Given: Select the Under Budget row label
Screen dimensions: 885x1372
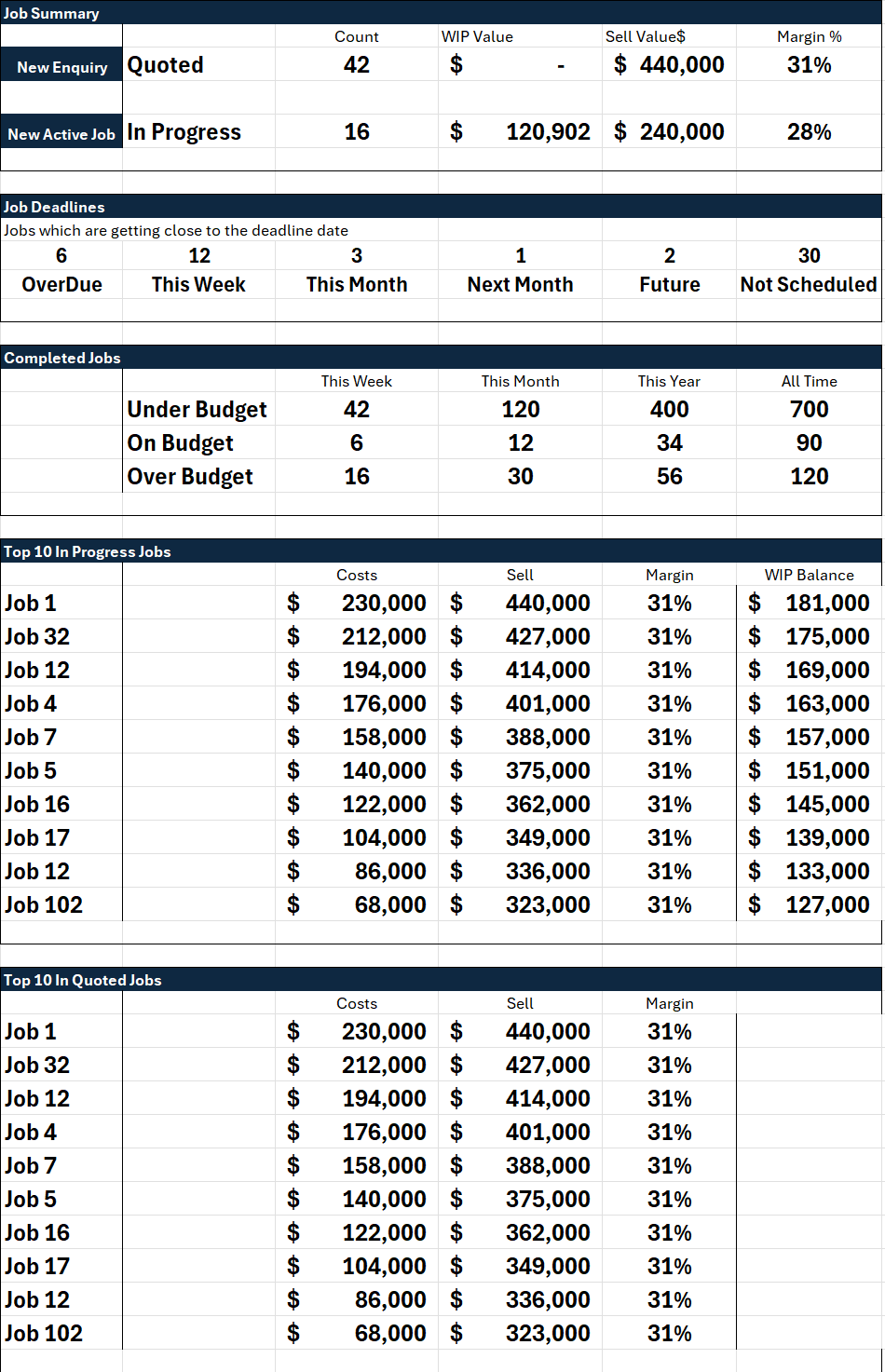Looking at the screenshot, I should (197, 410).
